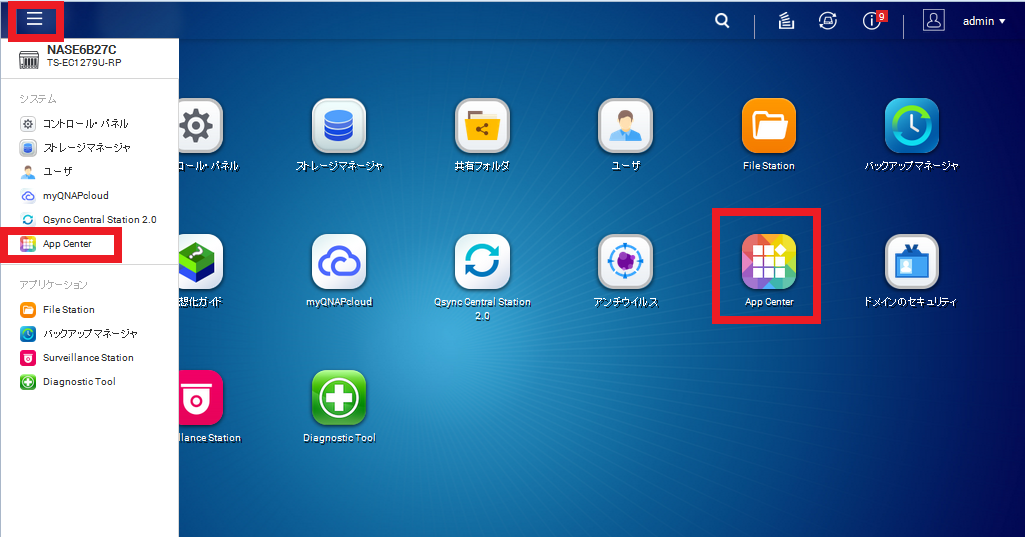Open the hamburger main menu button
Viewport: 1025px width, 537px height.
35,20
